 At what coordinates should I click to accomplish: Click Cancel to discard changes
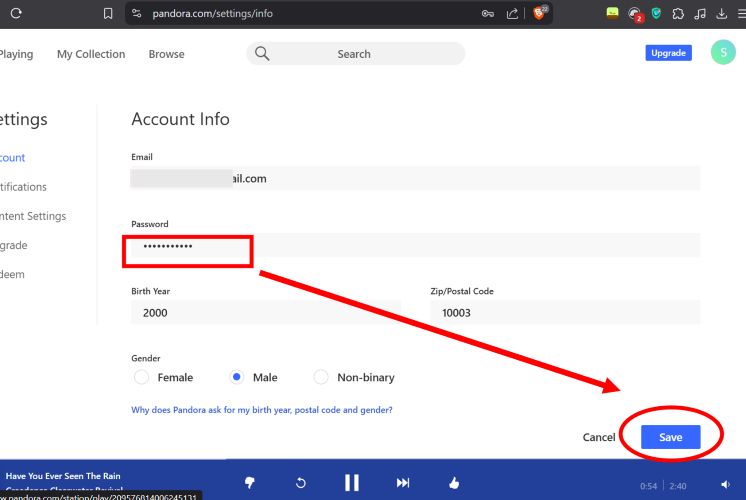[x=599, y=437]
